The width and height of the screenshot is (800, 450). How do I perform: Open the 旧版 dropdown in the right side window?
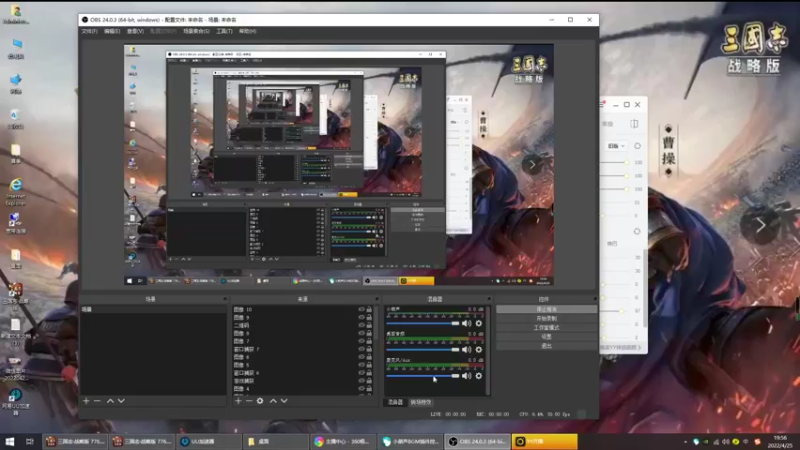pyautogui.click(x=616, y=146)
